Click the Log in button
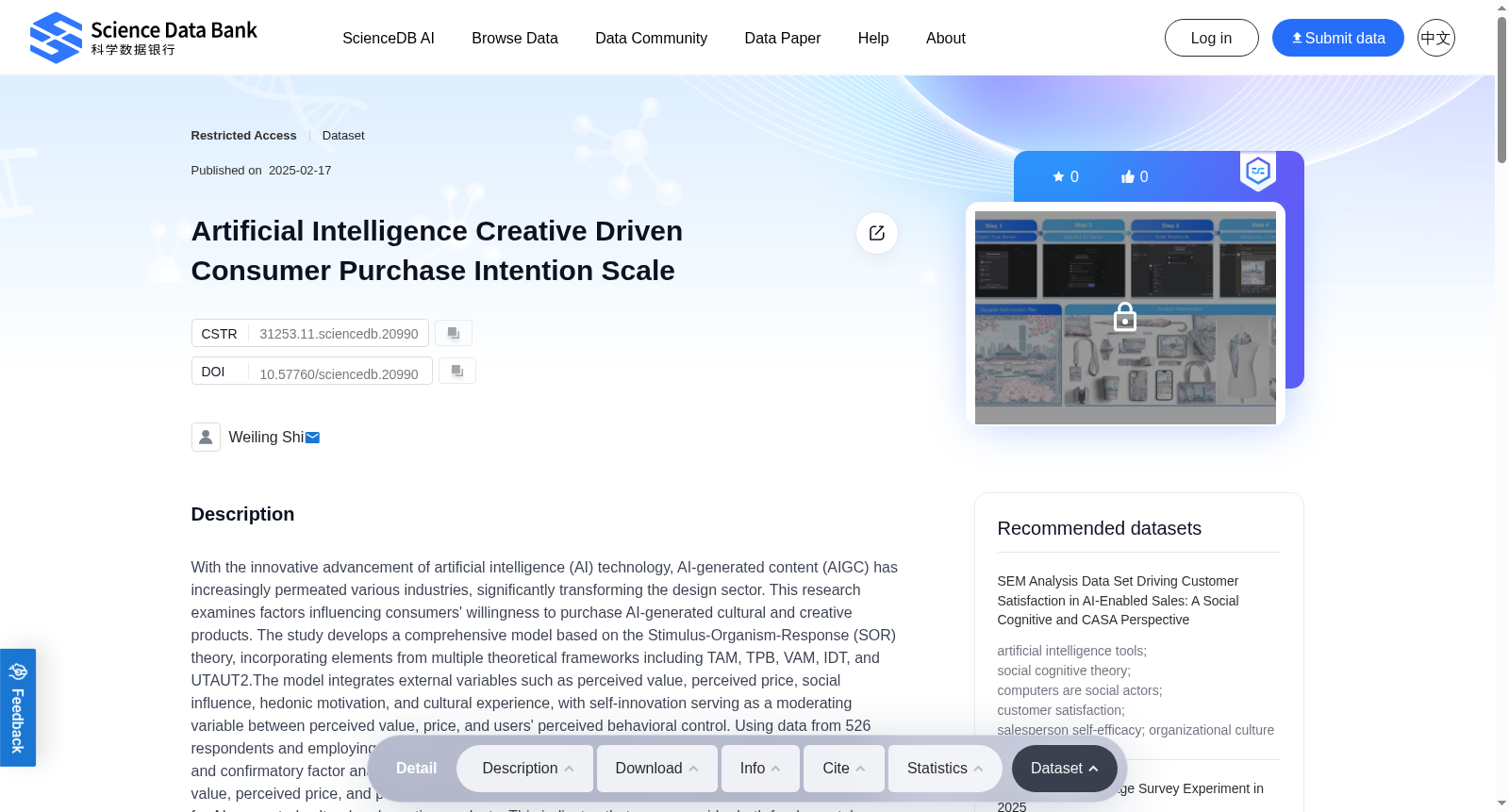 pyautogui.click(x=1212, y=38)
